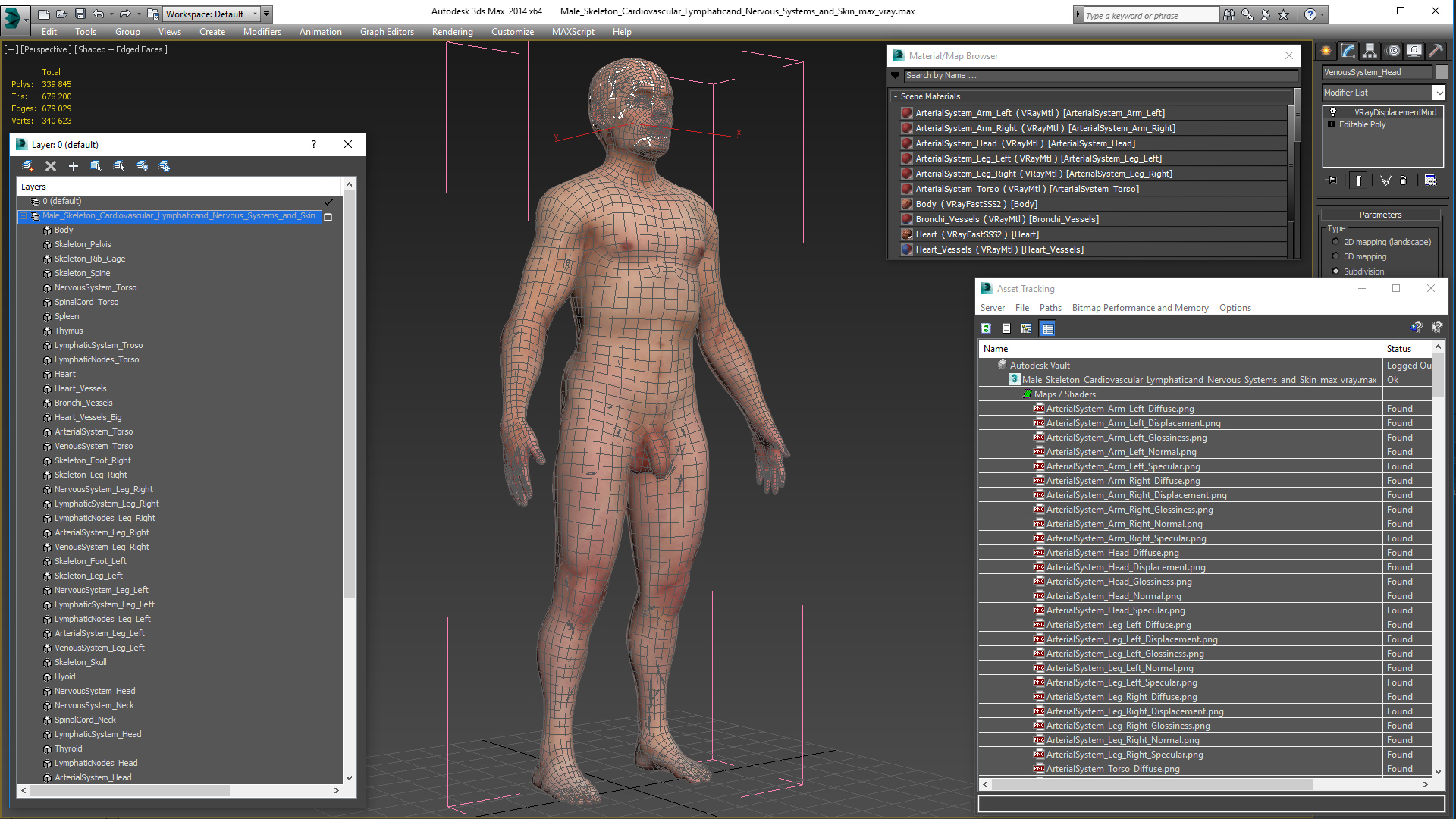Expand the Editable Poly stack entry
Image resolution: width=1456 pixels, height=819 pixels.
pos(1331,124)
